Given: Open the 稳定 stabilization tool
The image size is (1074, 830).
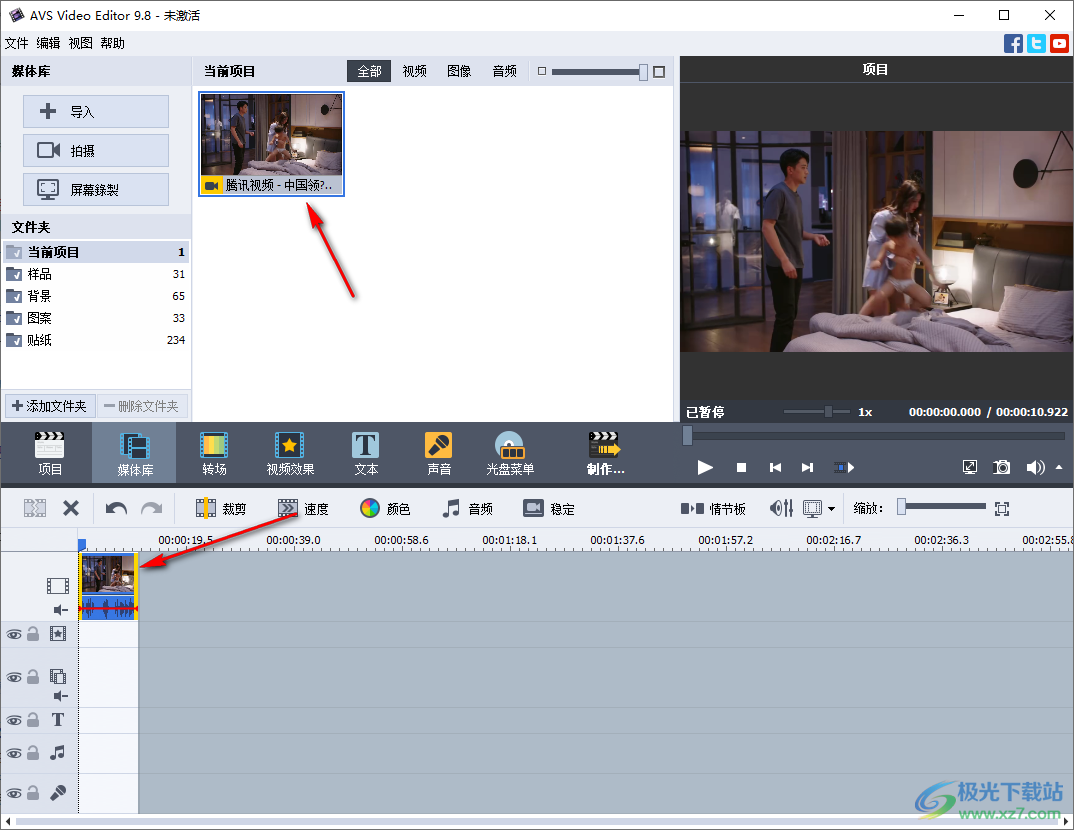Looking at the screenshot, I should [x=549, y=508].
